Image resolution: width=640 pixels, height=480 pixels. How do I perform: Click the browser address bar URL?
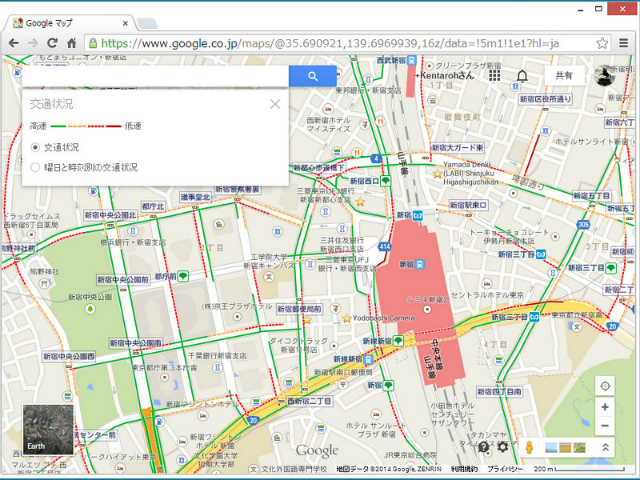point(330,43)
